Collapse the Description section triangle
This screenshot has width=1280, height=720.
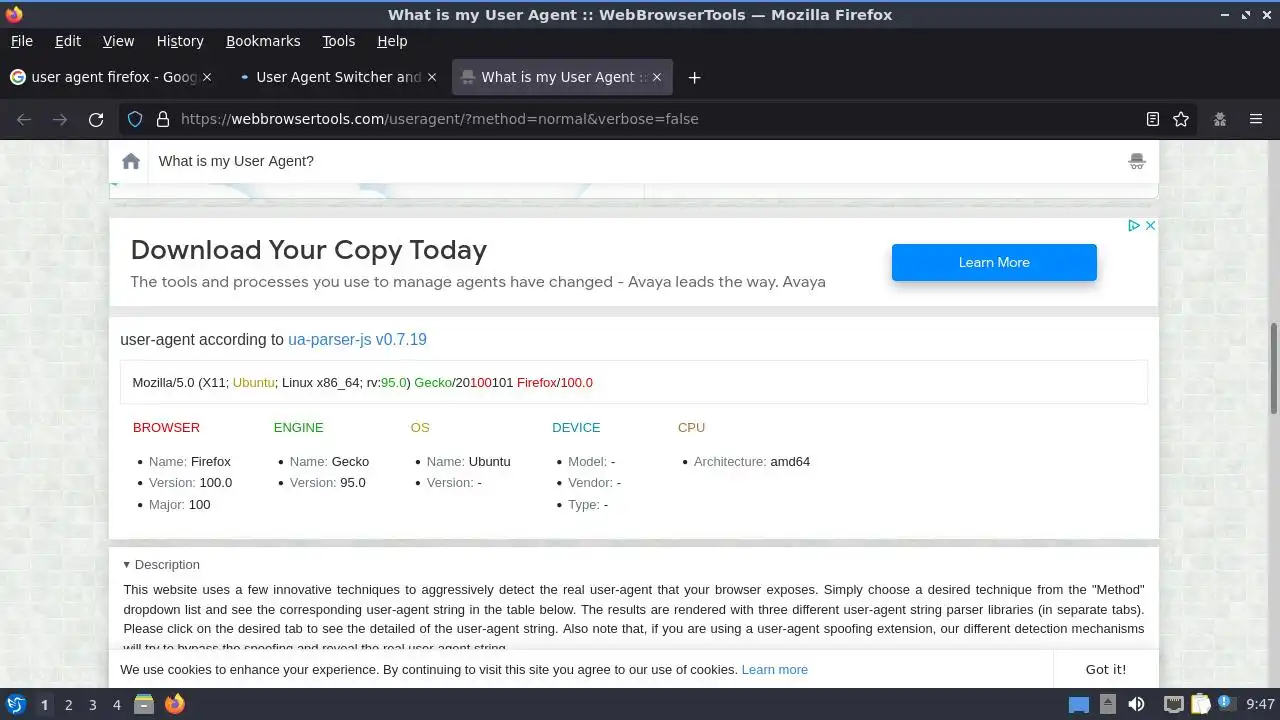pos(126,565)
